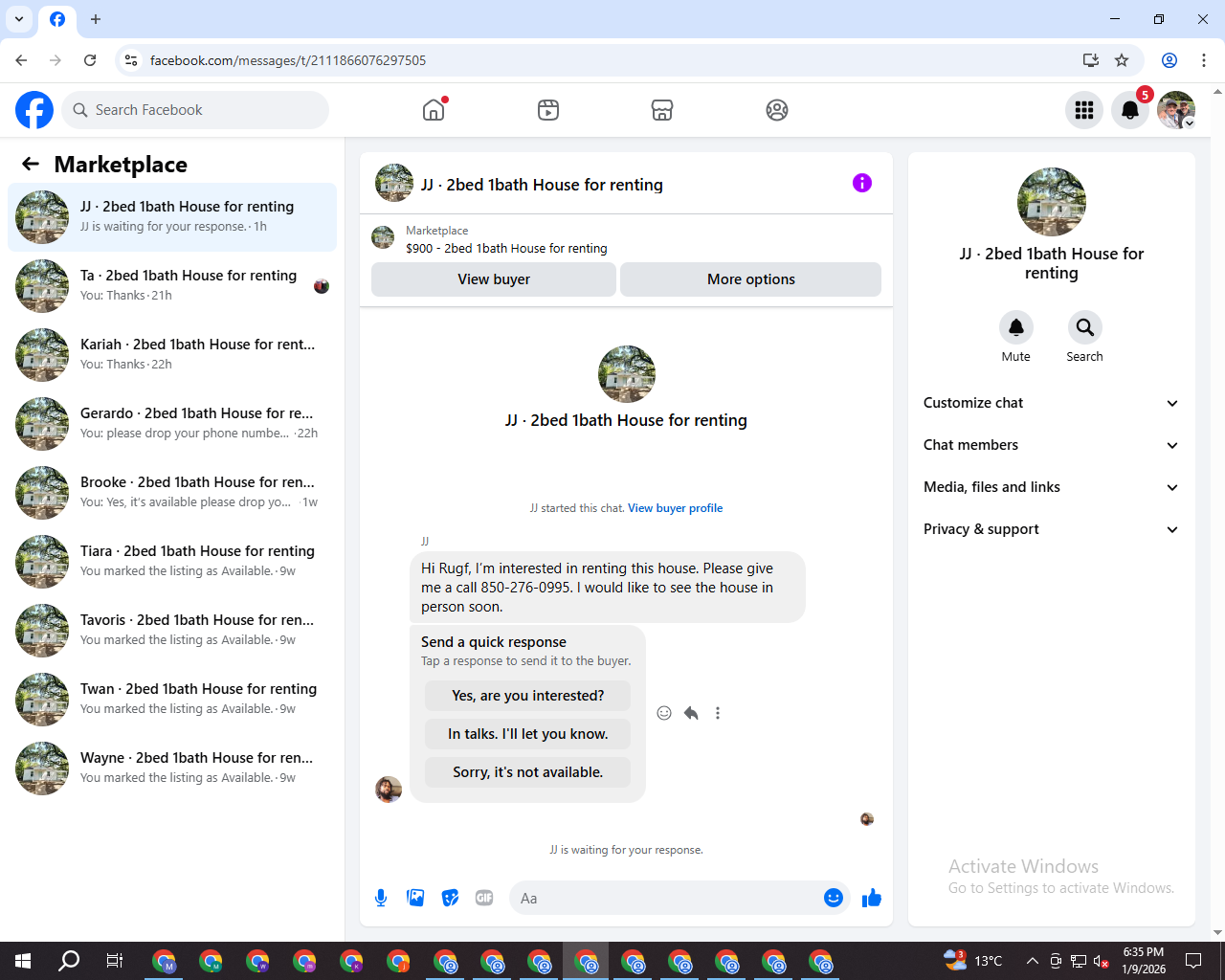Viewport: 1225px width, 980px height.
Task: Send a thumbs up like
Action: 872,898
